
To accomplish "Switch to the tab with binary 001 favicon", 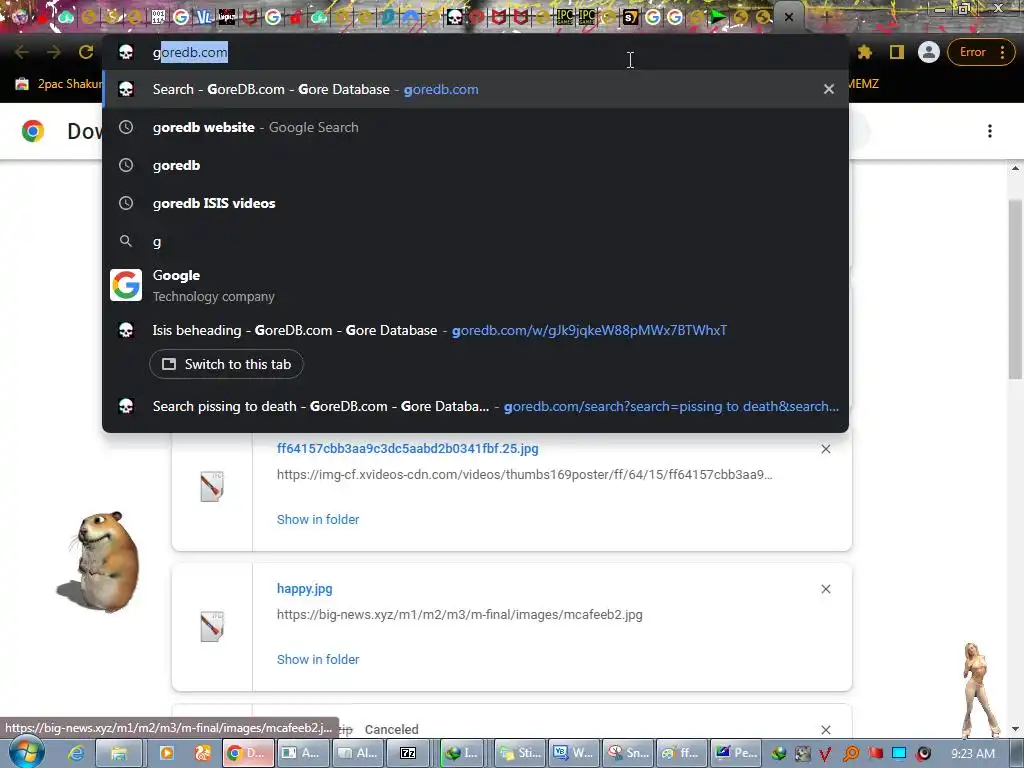I will coord(158,17).
